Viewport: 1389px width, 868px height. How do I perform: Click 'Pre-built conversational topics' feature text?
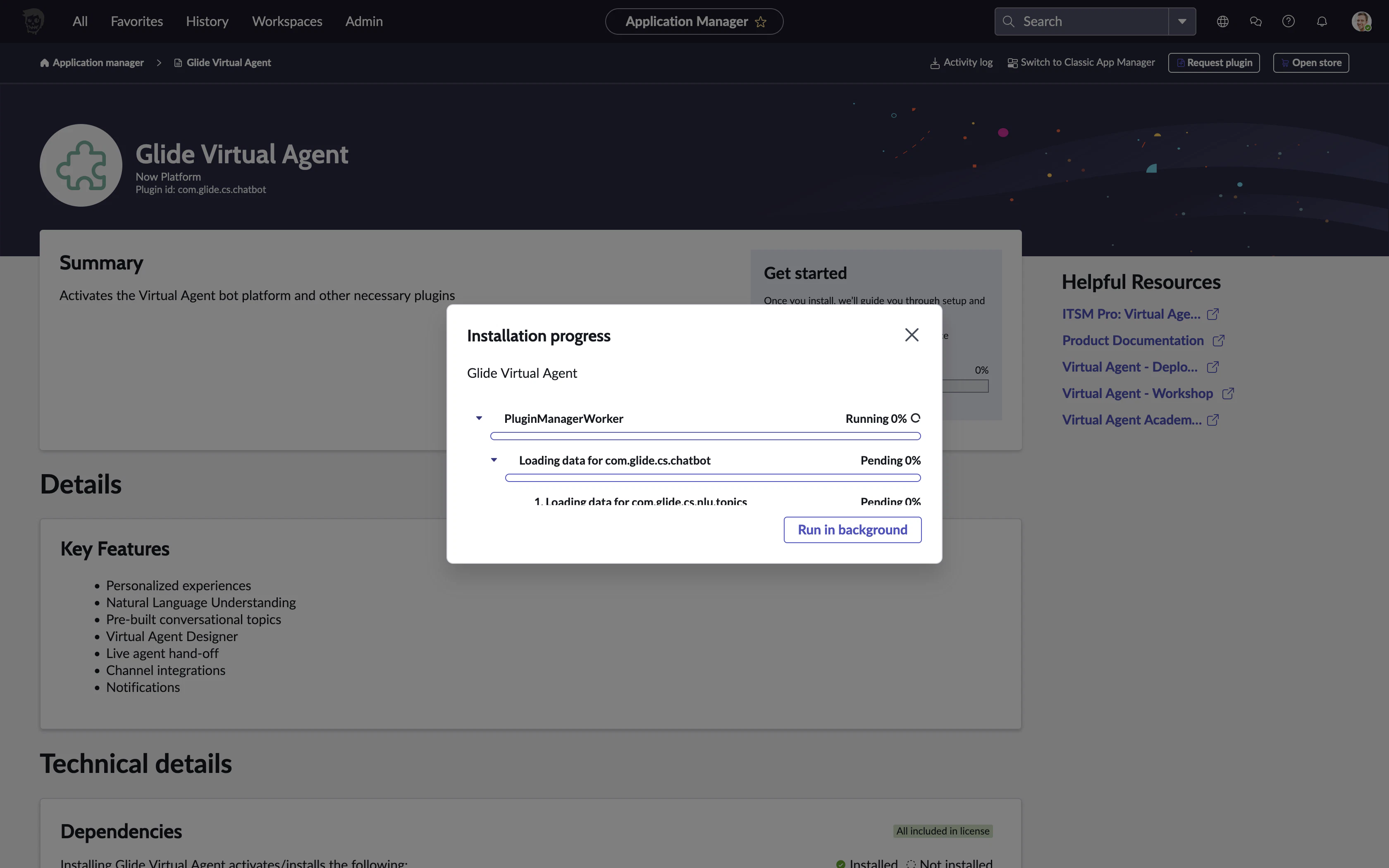coord(193,620)
